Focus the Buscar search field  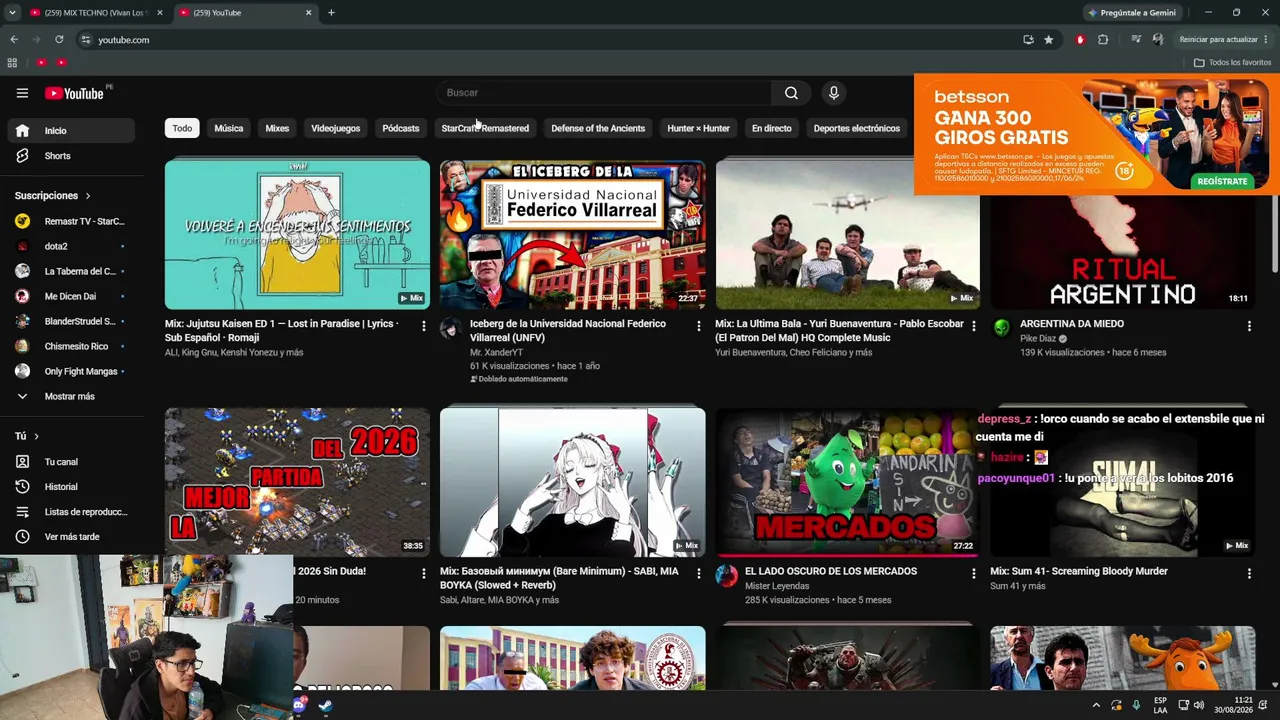(x=603, y=93)
